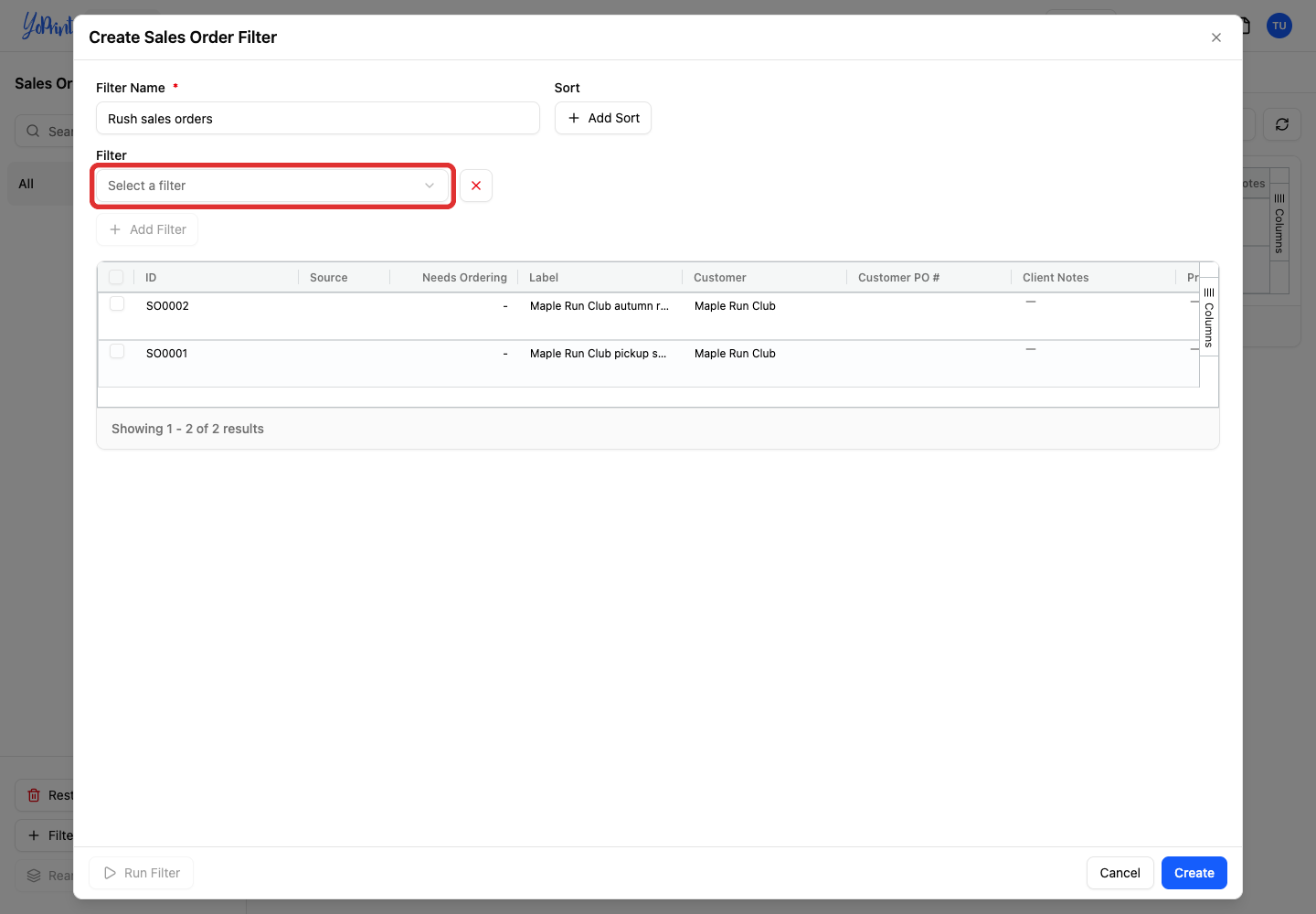Click the blue Create button
1316x914 pixels.
1194,873
